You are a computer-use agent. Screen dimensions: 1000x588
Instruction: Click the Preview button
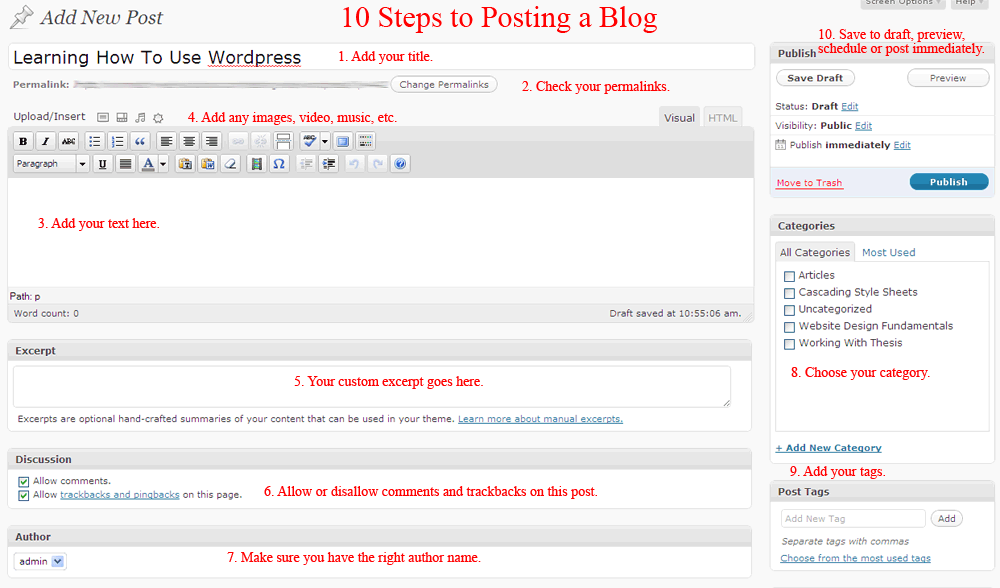(x=948, y=78)
